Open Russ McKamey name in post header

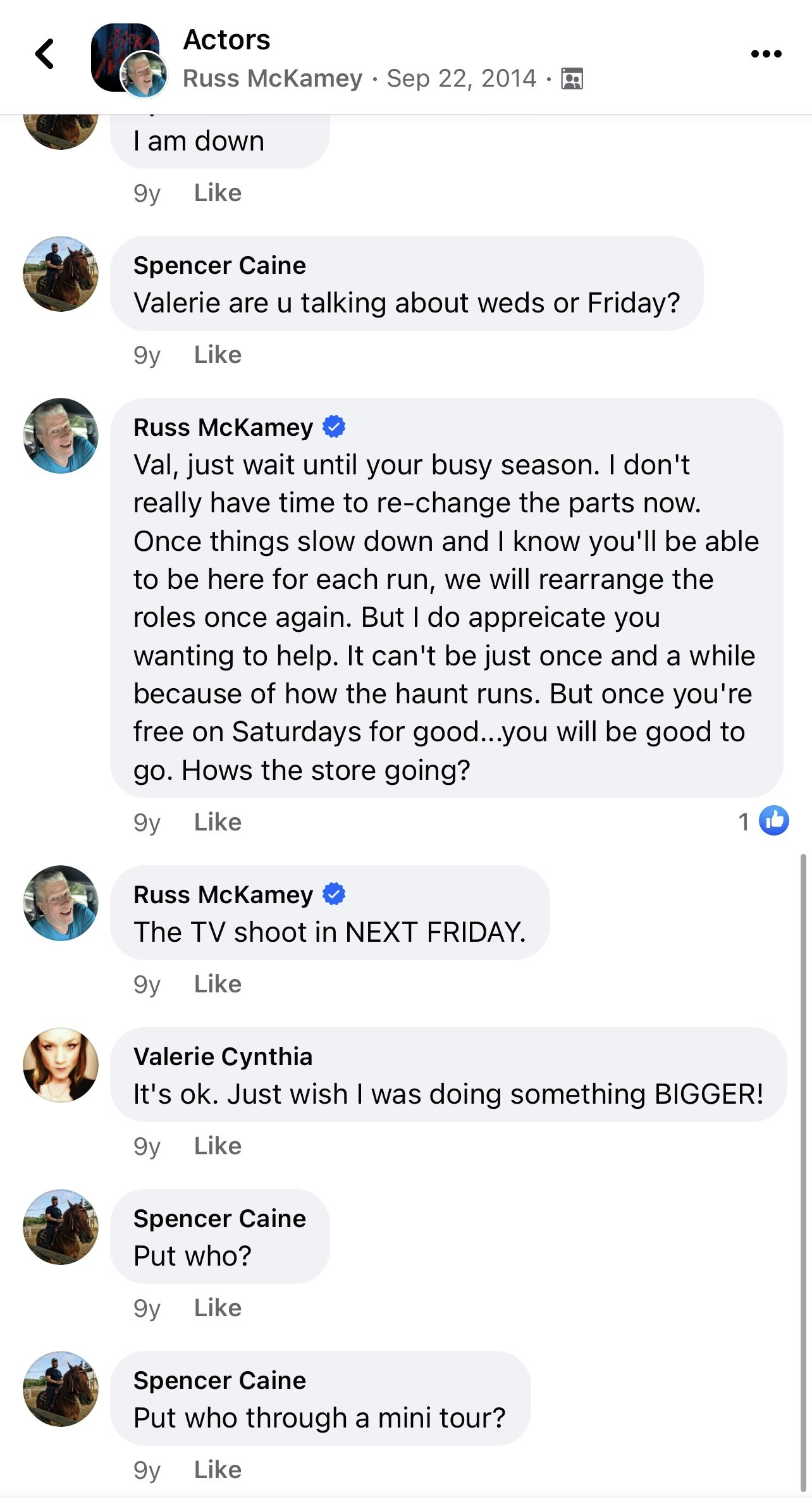click(273, 78)
